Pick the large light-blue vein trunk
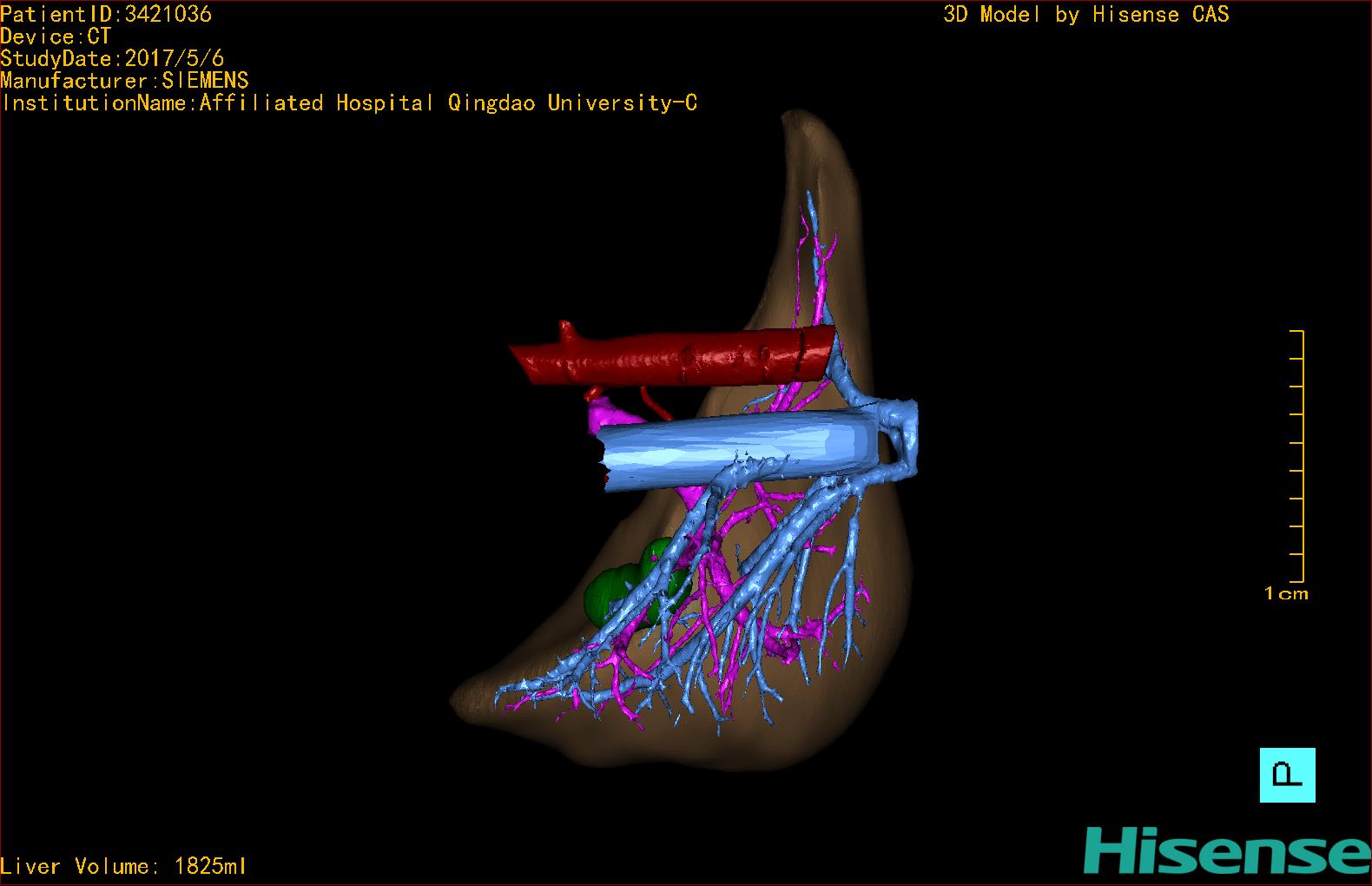1372x886 pixels. click(738, 450)
